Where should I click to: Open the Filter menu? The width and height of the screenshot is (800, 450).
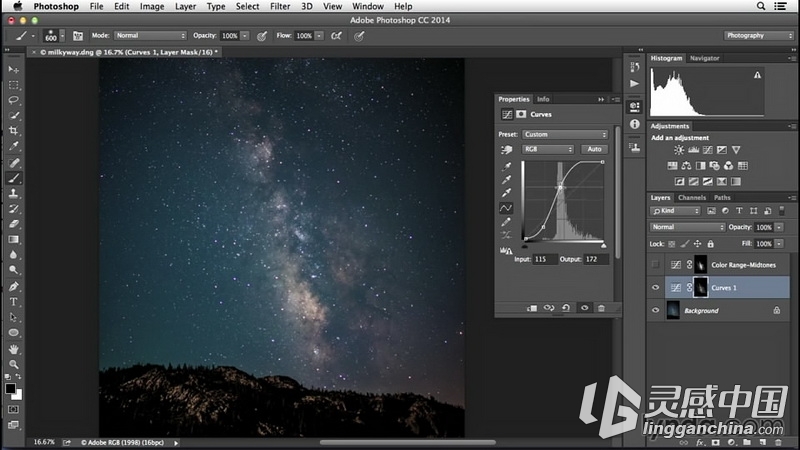coord(280,6)
